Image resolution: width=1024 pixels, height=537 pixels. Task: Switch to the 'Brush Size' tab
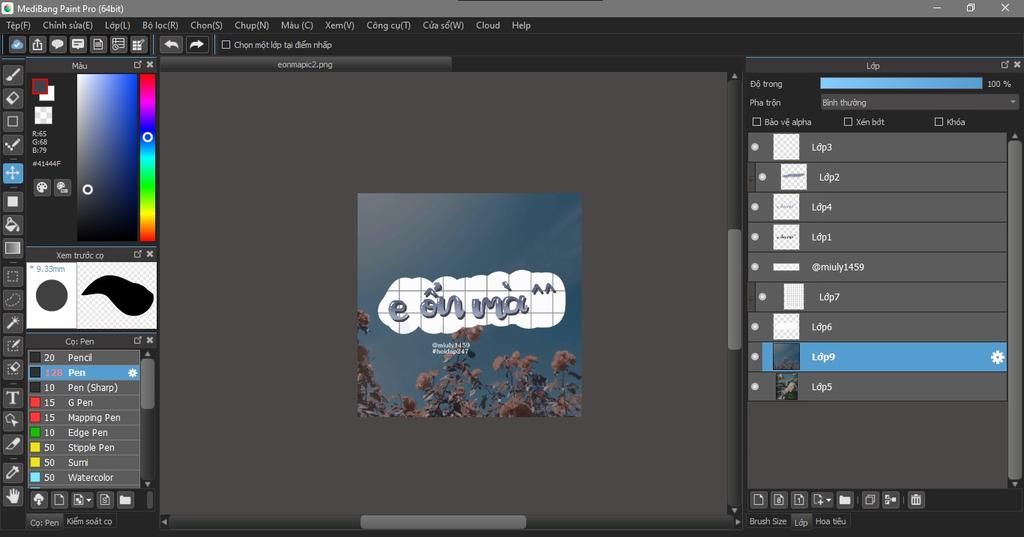768,521
